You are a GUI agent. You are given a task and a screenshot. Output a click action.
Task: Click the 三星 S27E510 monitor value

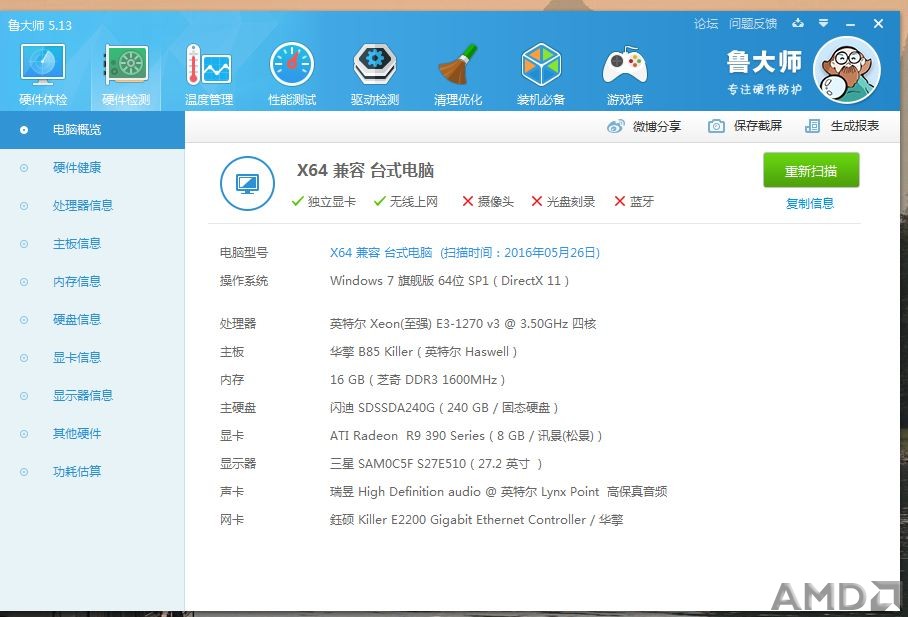435,463
